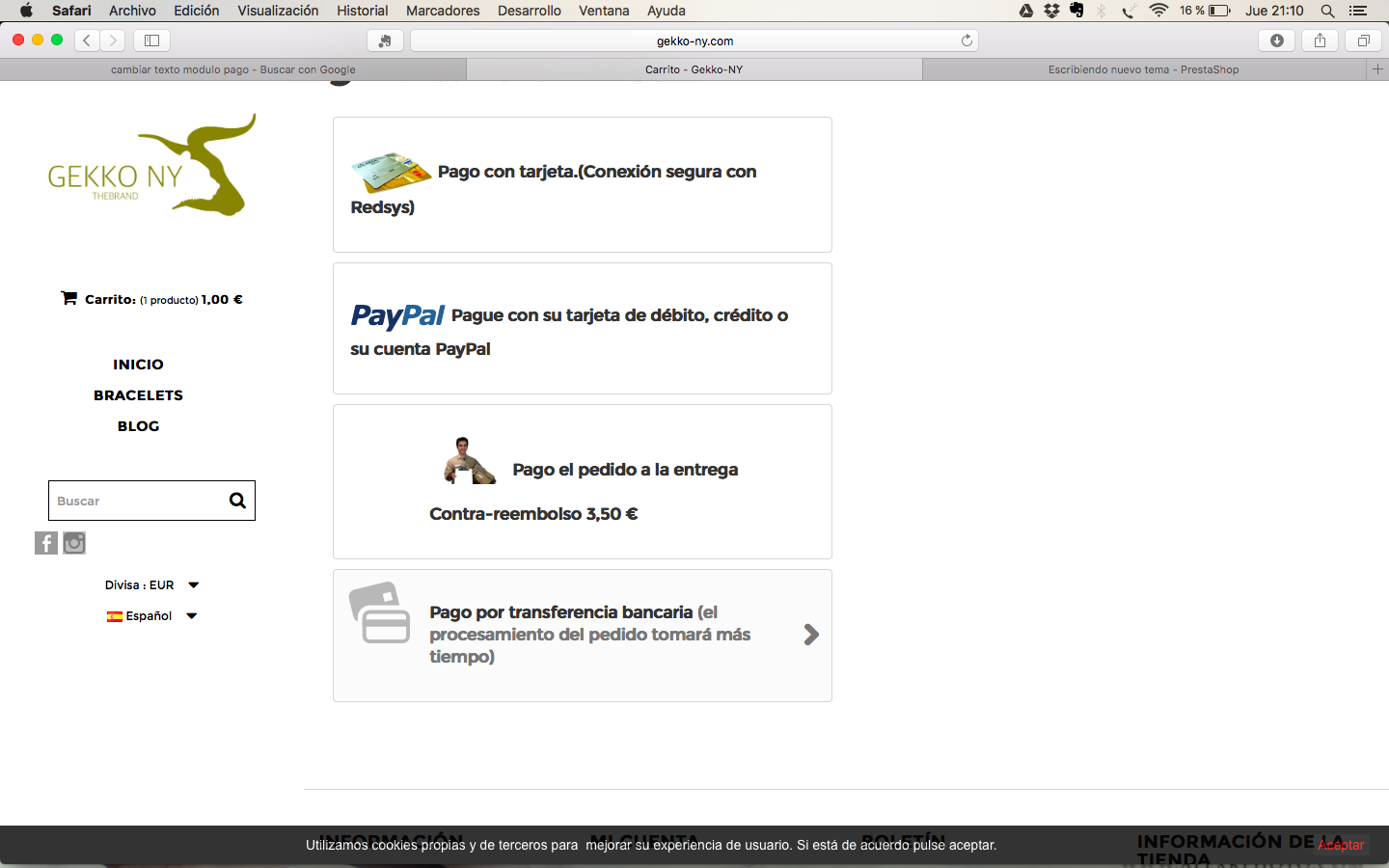Choose Pago con tarjeta Redsys option
This screenshot has width=1389, height=868.
tap(583, 185)
